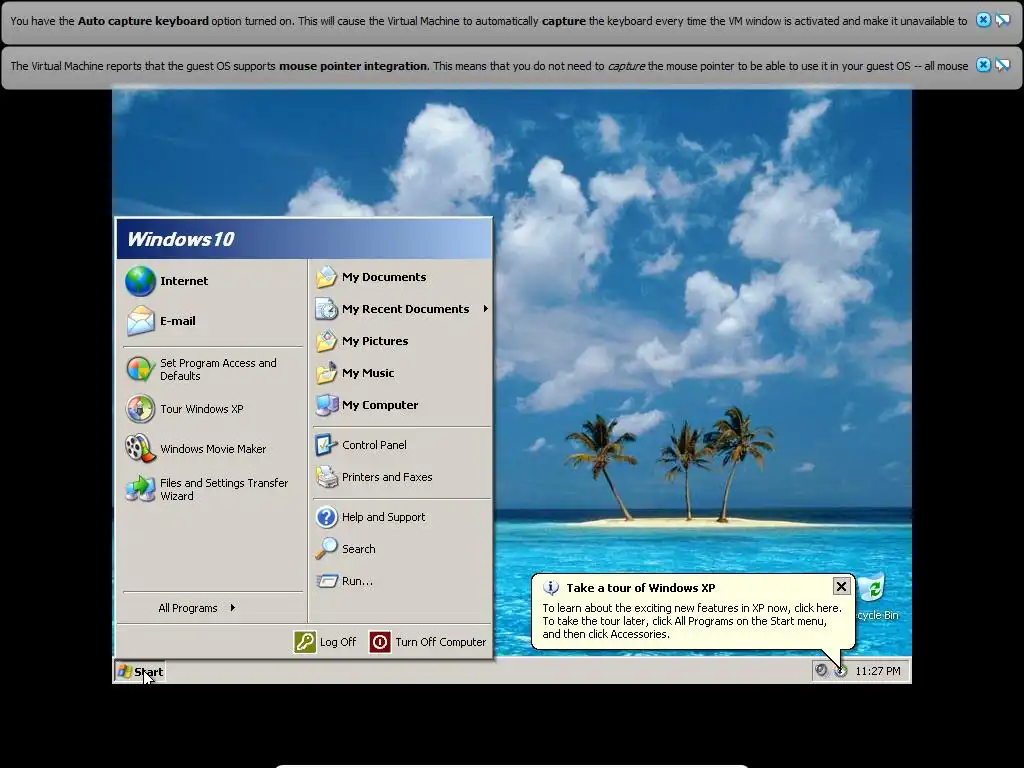This screenshot has height=768, width=1024.
Task: Open the My Computer icon
Action: click(327, 405)
